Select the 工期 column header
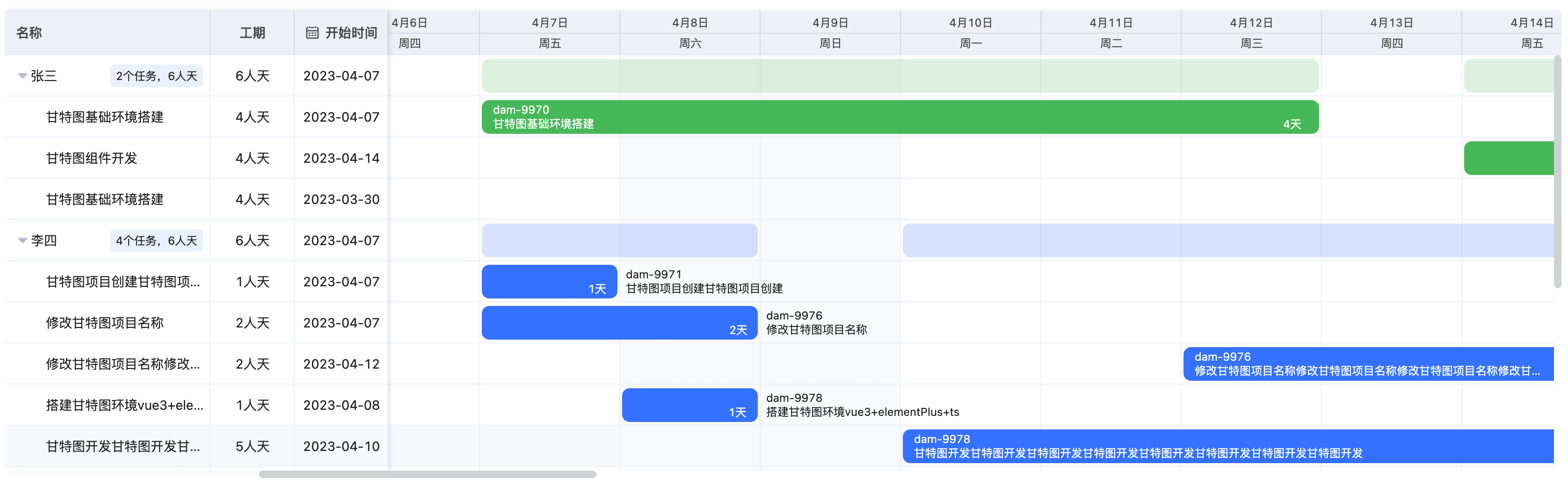The image size is (1568, 494). click(252, 33)
